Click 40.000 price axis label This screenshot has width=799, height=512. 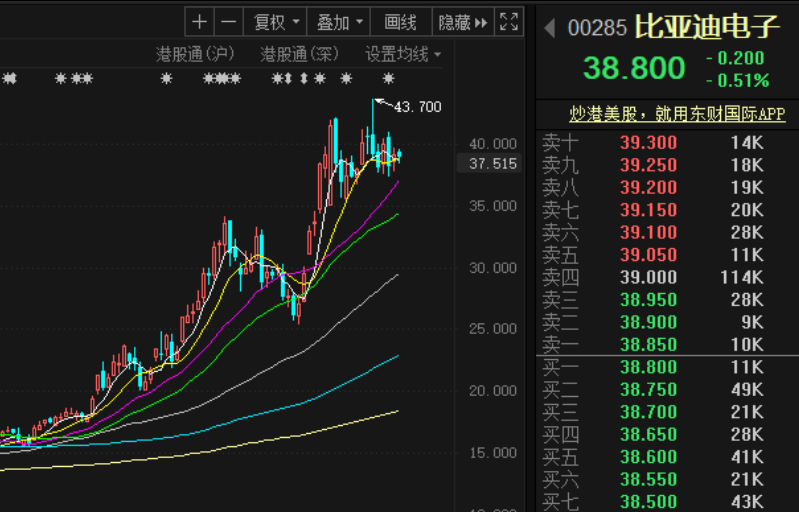(x=493, y=144)
